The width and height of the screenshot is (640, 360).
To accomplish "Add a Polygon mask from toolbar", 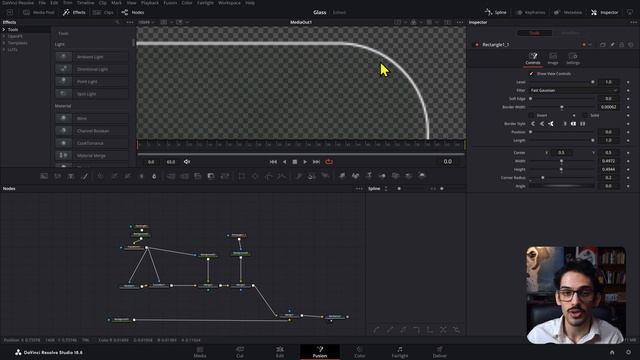I will click(x=269, y=176).
